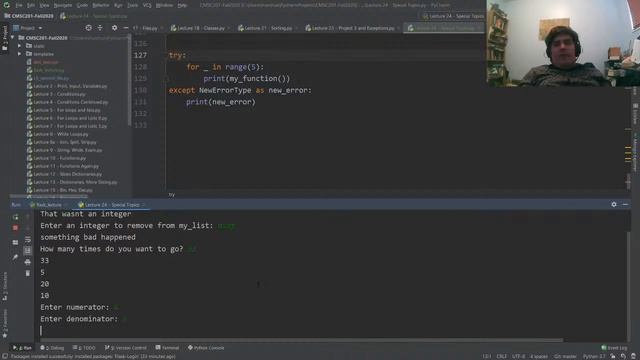Screen dimensions: 640x360
Task: Collapse the CMSC201-Fall2020 root folder
Action: 13,38
